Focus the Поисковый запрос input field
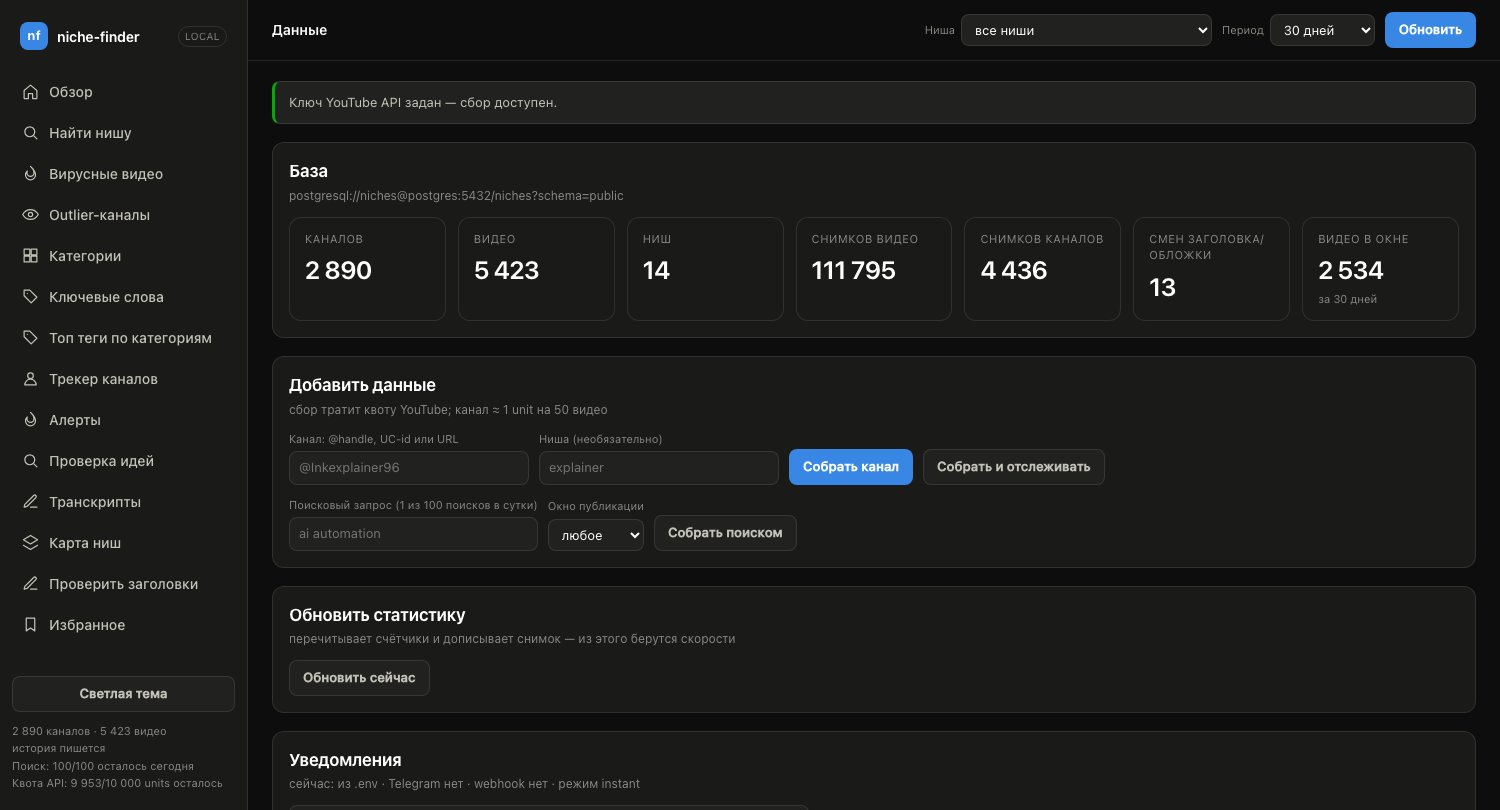Image resolution: width=1500 pixels, height=810 pixels. tap(413, 534)
